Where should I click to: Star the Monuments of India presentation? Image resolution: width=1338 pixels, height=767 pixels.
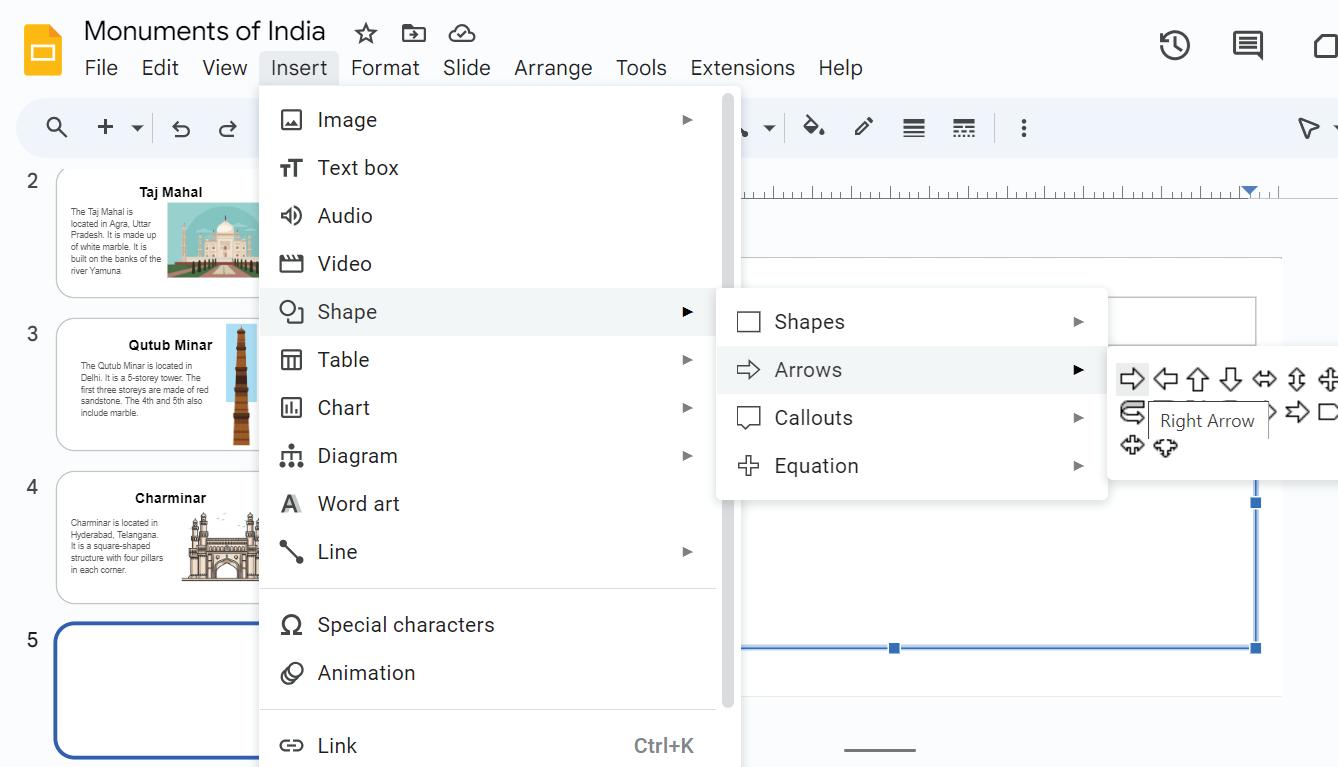[366, 33]
